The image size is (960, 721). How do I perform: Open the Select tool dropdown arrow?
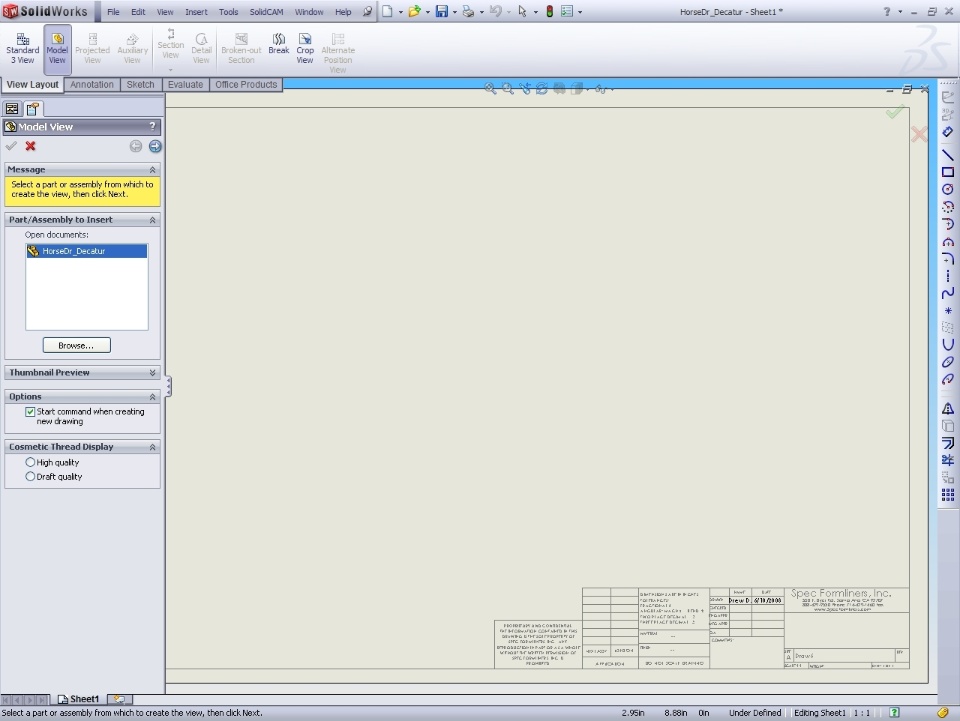point(535,12)
